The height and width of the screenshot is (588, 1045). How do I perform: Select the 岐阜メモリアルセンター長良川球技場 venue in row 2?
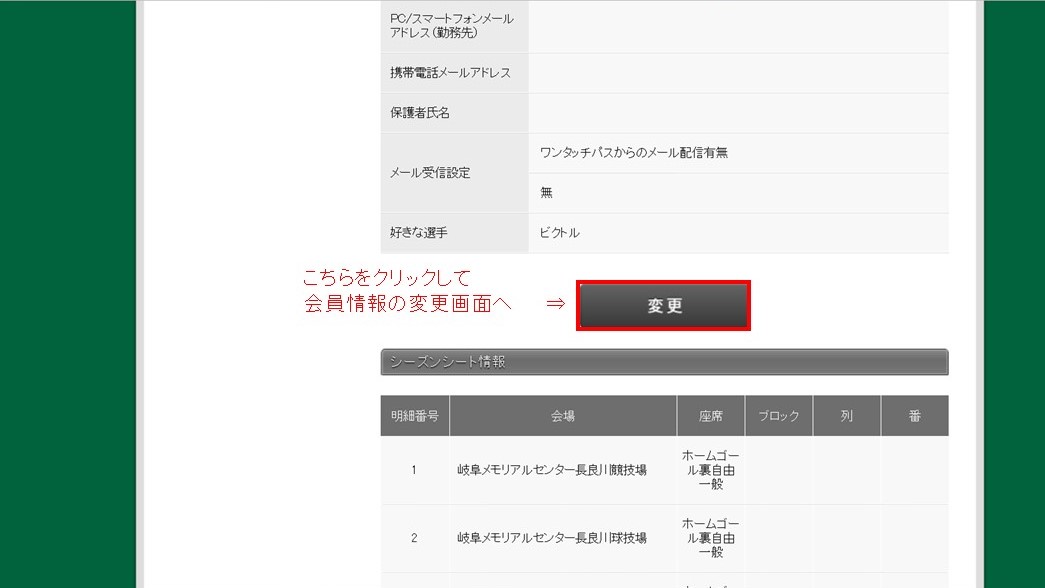[x=552, y=538]
